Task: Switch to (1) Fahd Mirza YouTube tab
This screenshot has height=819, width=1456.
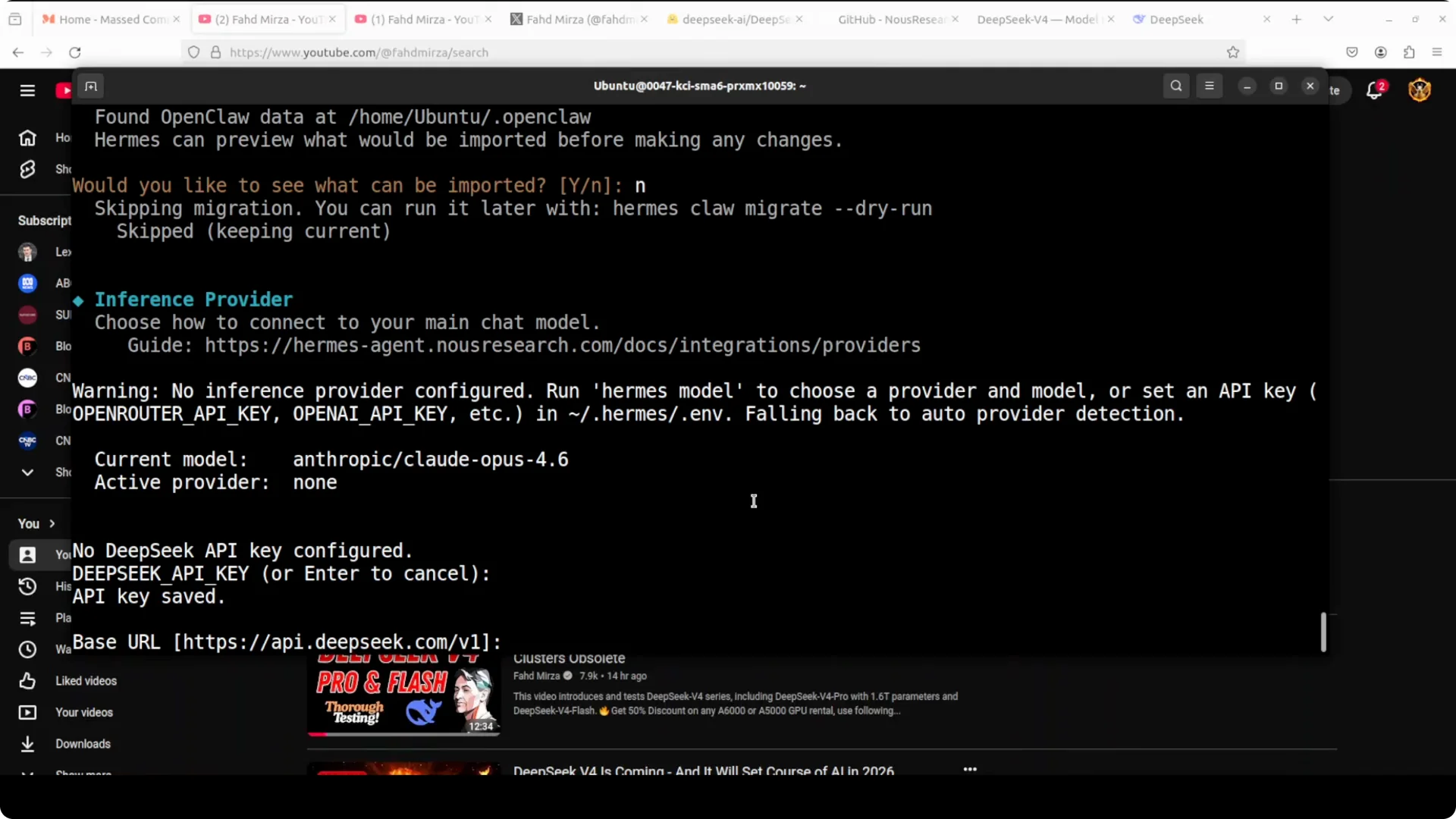Action: pyautogui.click(x=423, y=20)
